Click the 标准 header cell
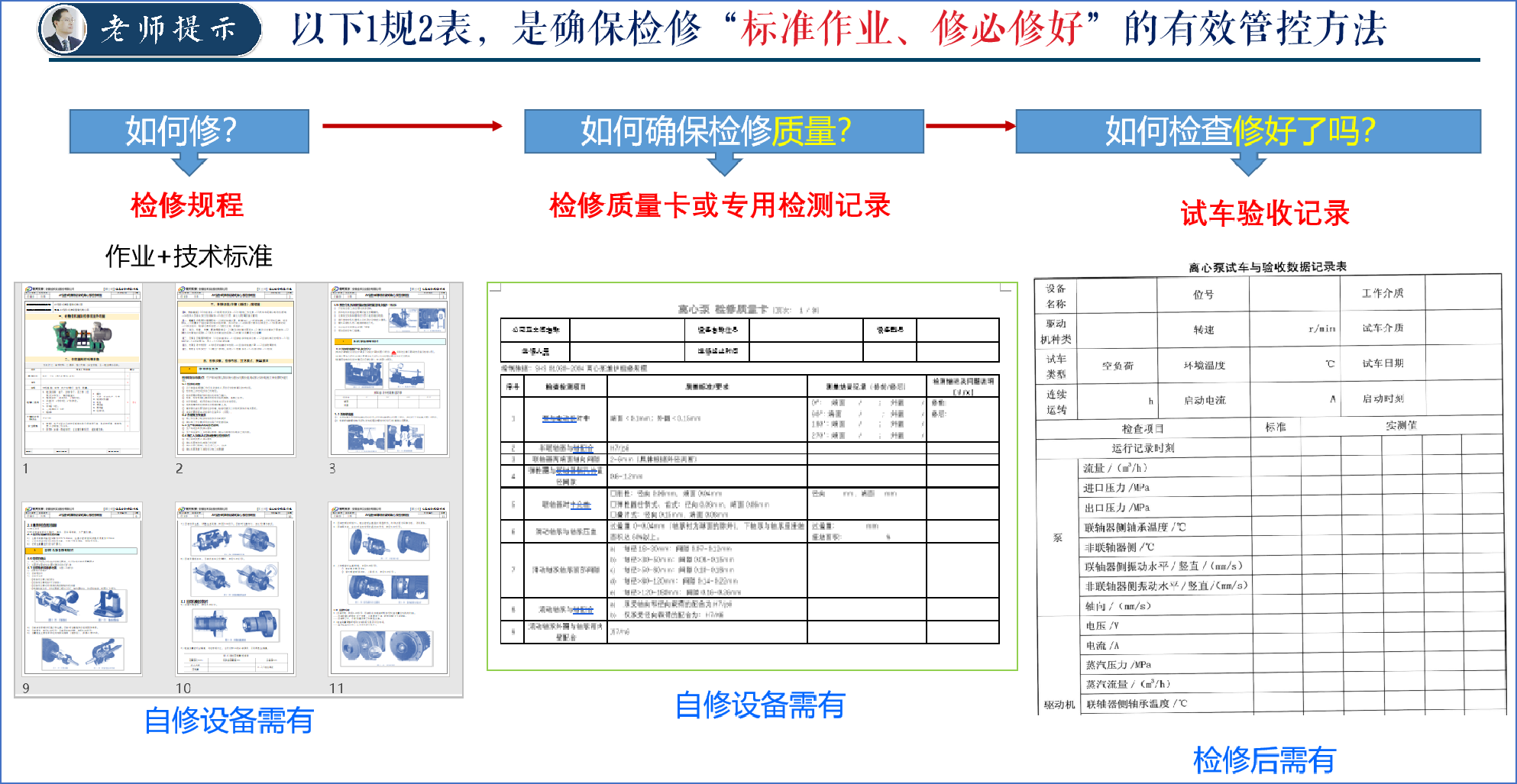This screenshot has height=784, width=1517. coord(1276,427)
